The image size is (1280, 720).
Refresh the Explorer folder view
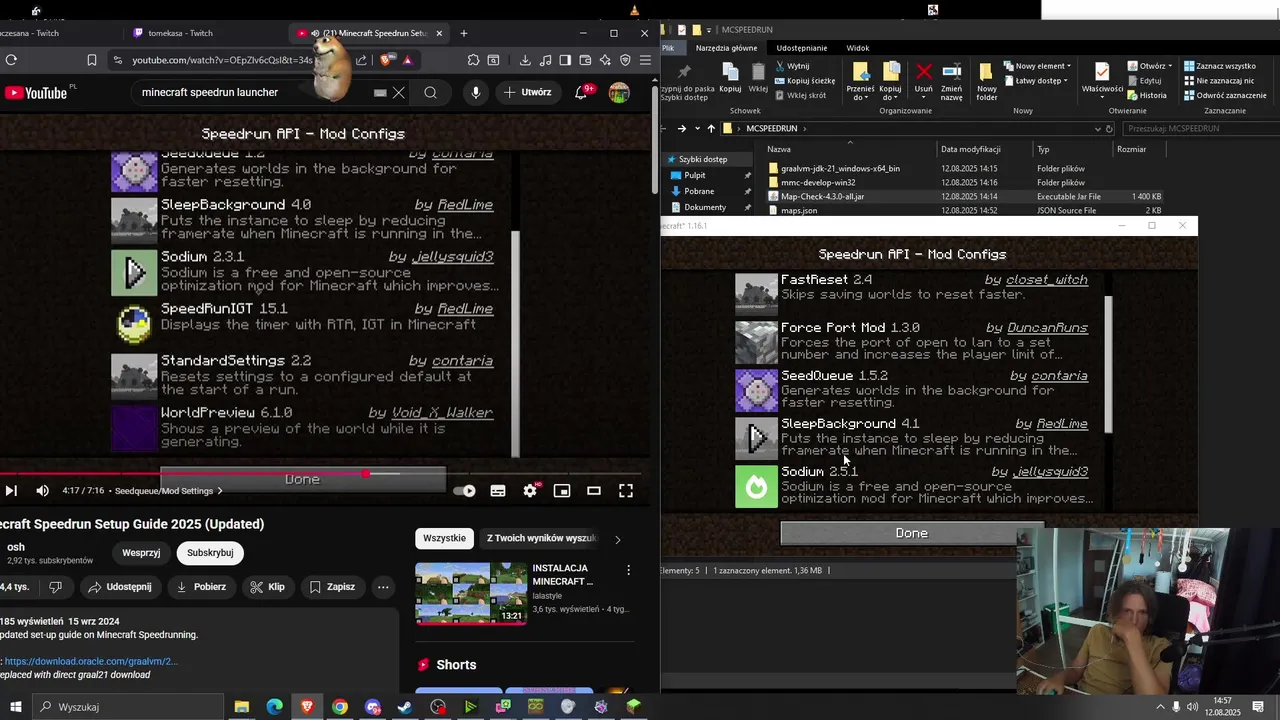[1109, 129]
